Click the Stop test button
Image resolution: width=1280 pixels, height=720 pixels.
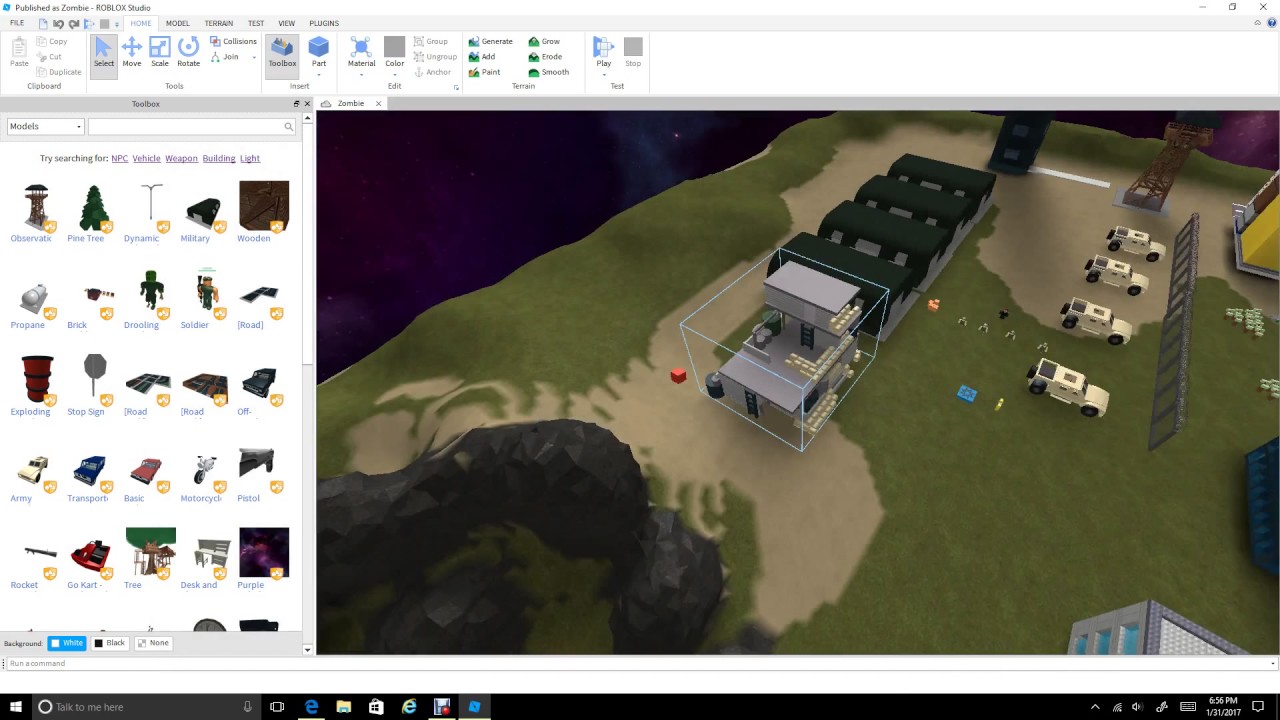point(633,52)
